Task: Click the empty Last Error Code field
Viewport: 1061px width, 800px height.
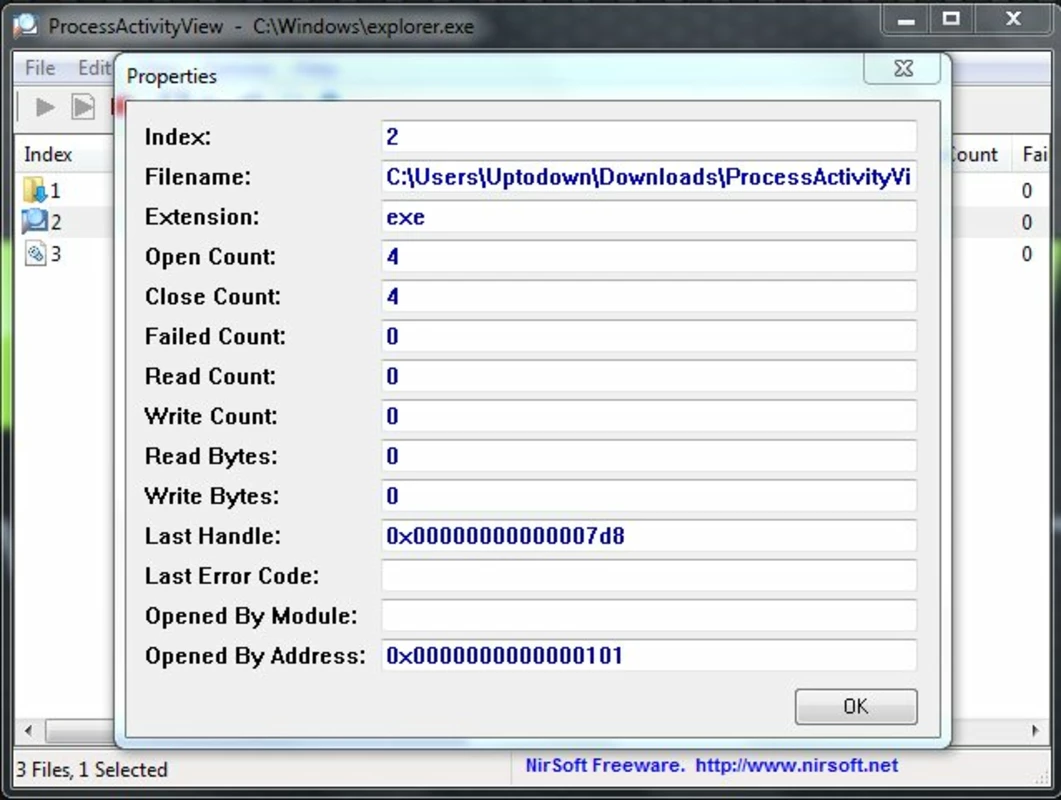Action: 649,576
